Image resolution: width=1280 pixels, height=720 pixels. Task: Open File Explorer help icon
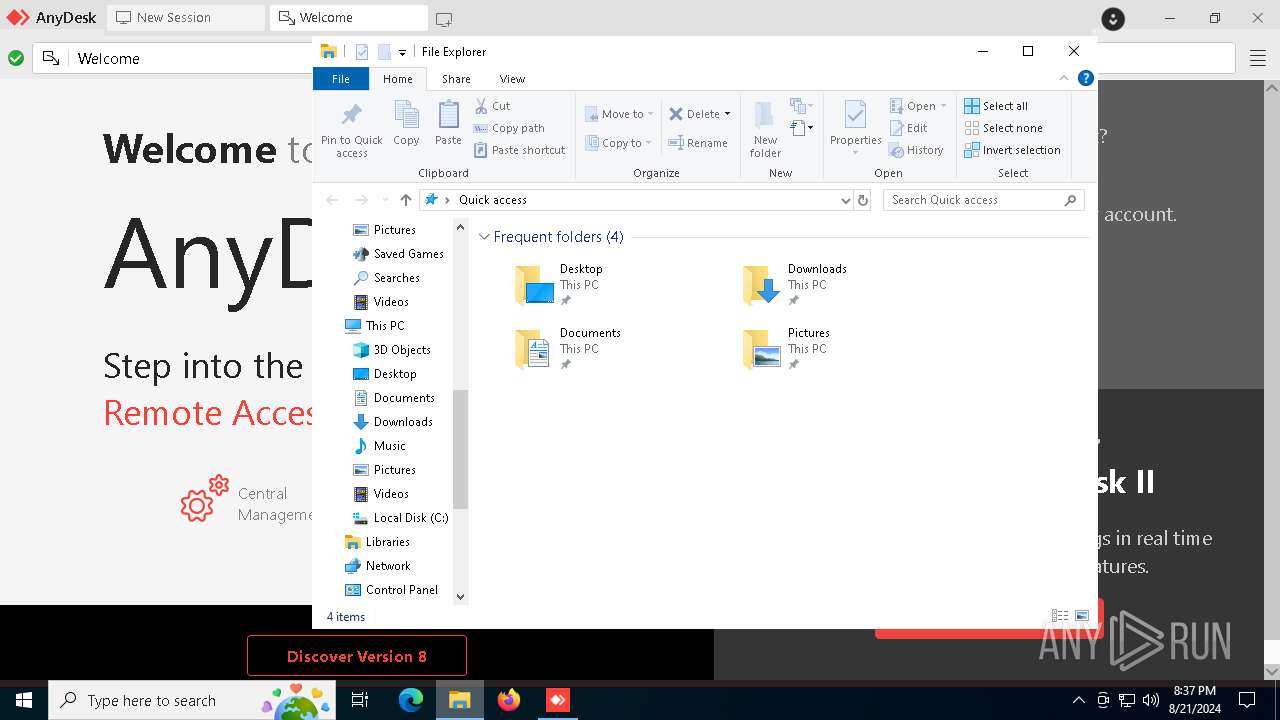pos(1086,78)
